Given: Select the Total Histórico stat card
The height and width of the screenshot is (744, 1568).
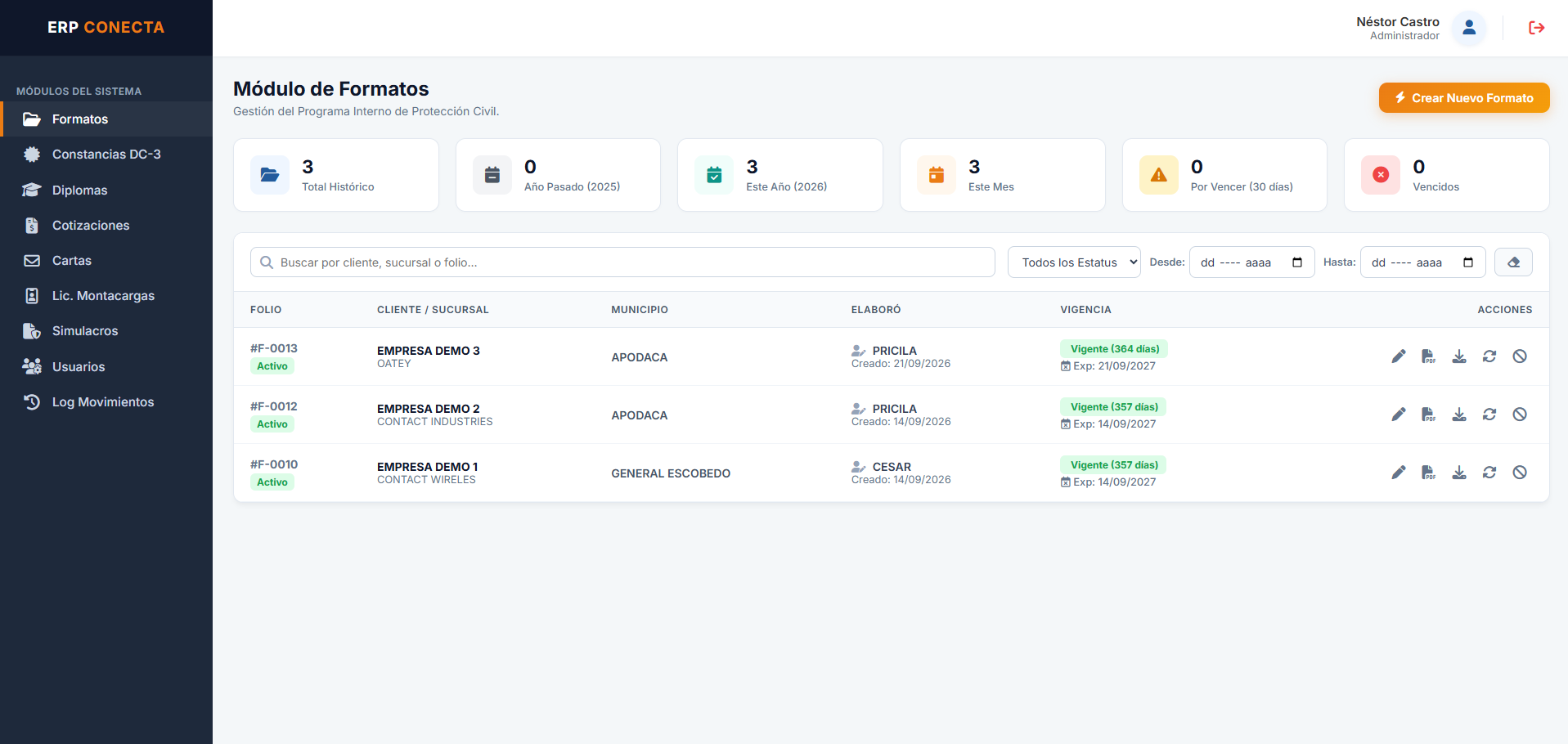Looking at the screenshot, I should click(336, 175).
